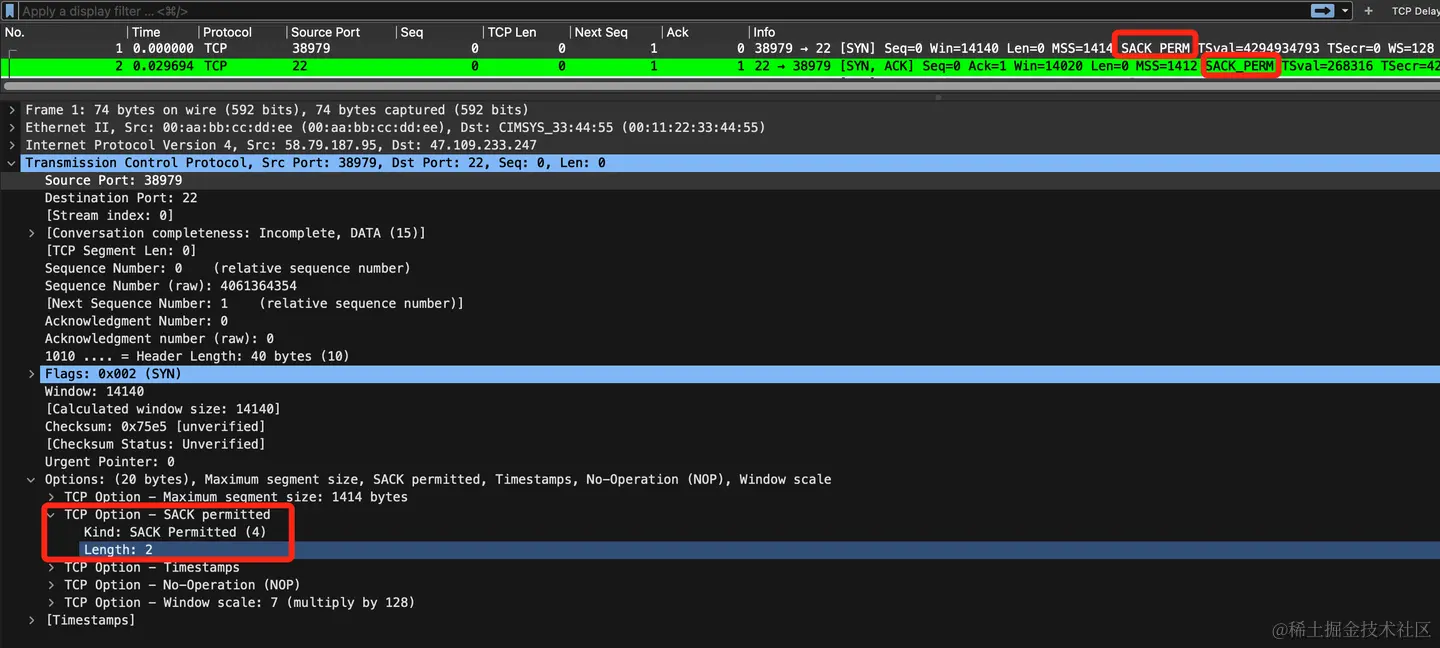Viewport: 1440px width, 648px height.
Task: Select the 'Destination Port: 22' row
Action: [720, 198]
